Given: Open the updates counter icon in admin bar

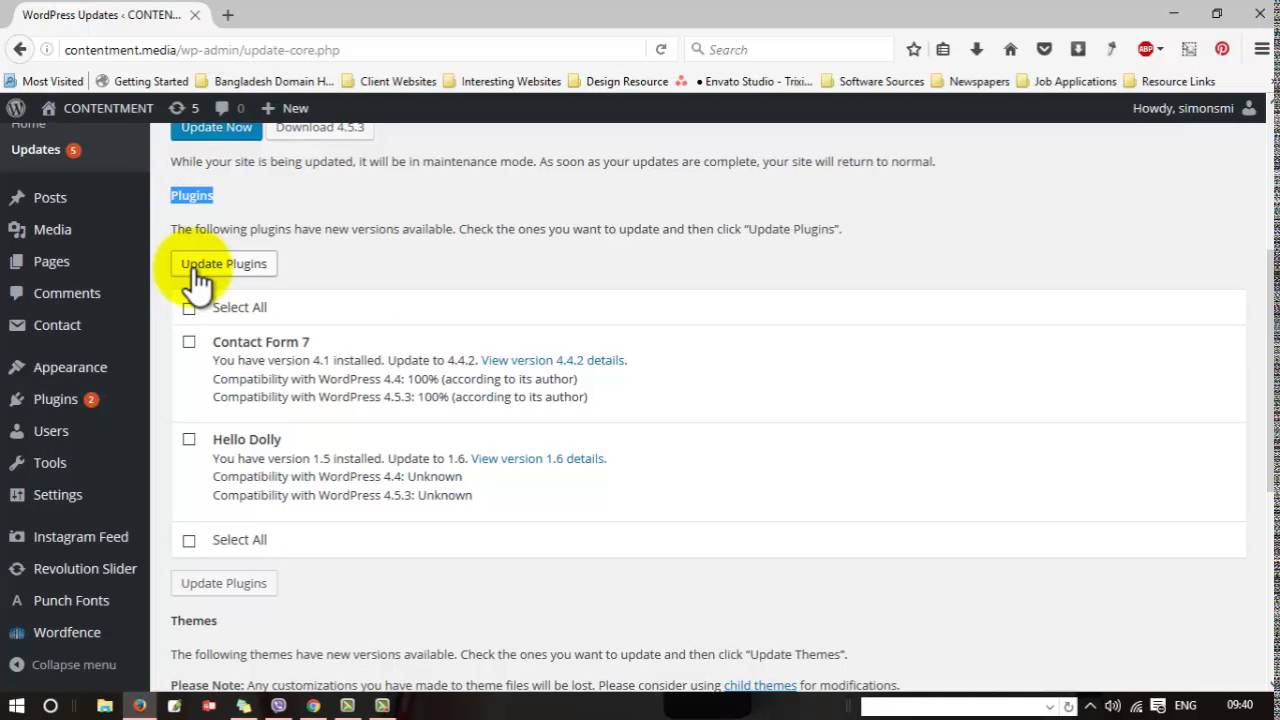Looking at the screenshot, I should pyautogui.click(x=177, y=108).
